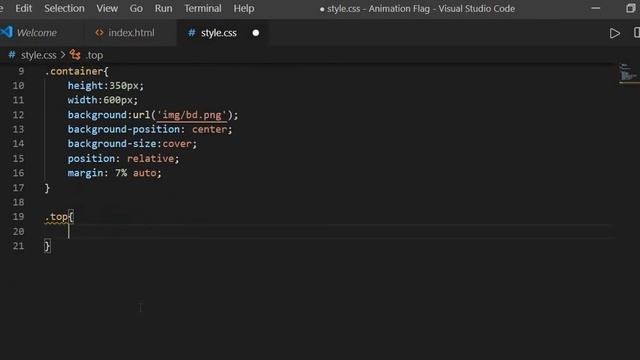Open the Run menu
The image size is (640, 360).
tap(163, 8)
